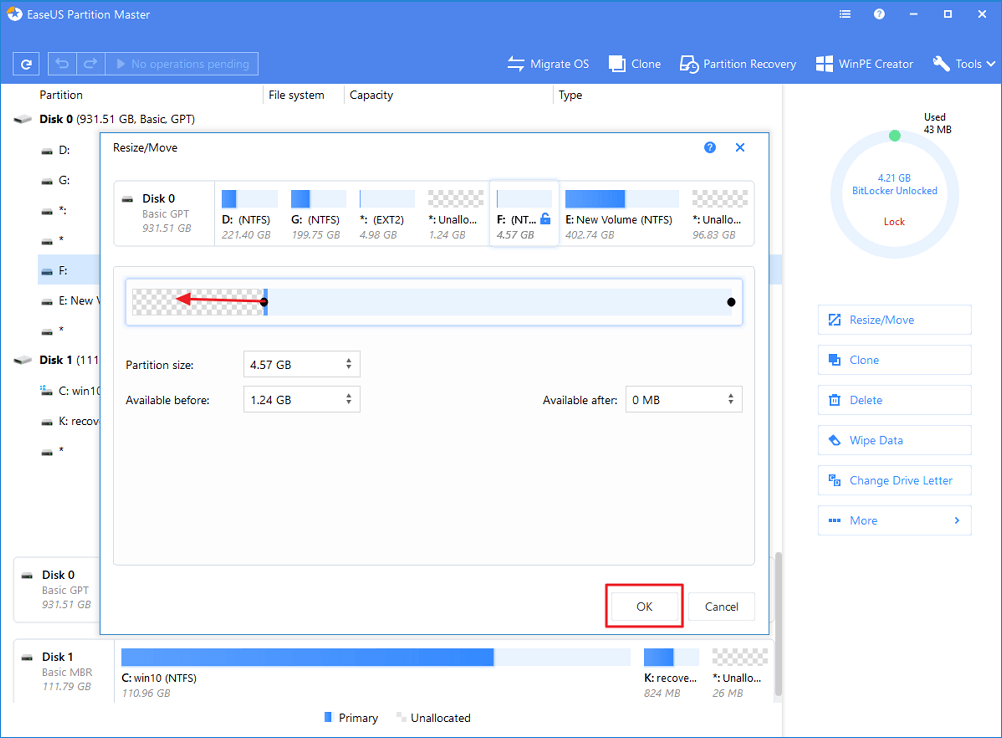Image resolution: width=1002 pixels, height=738 pixels.
Task: Select E: New Volume partition block
Action: pyautogui.click(x=621, y=214)
